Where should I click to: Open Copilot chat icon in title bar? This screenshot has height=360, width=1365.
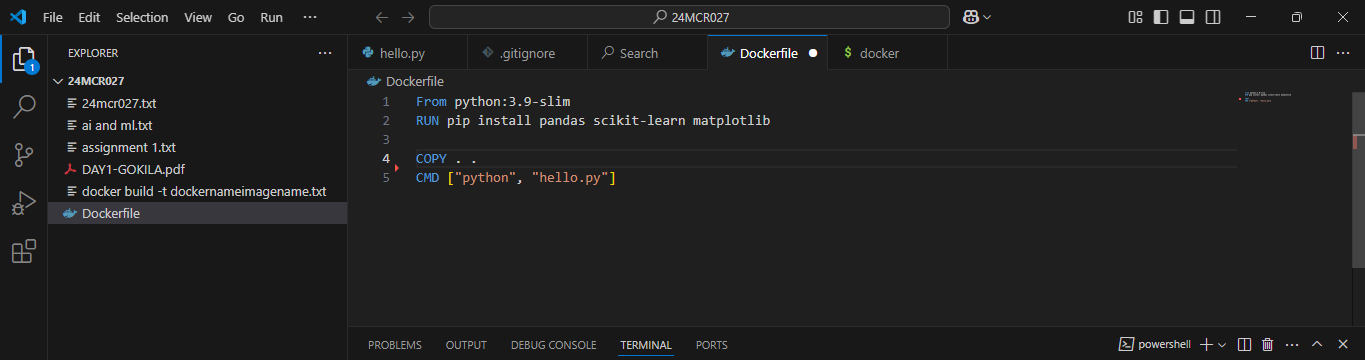(x=970, y=17)
